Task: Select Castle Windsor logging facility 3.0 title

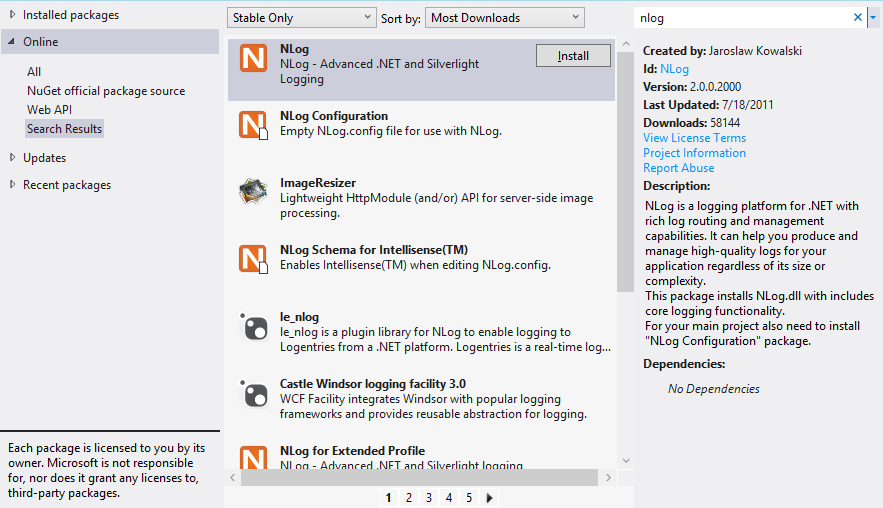Action: 373,384
